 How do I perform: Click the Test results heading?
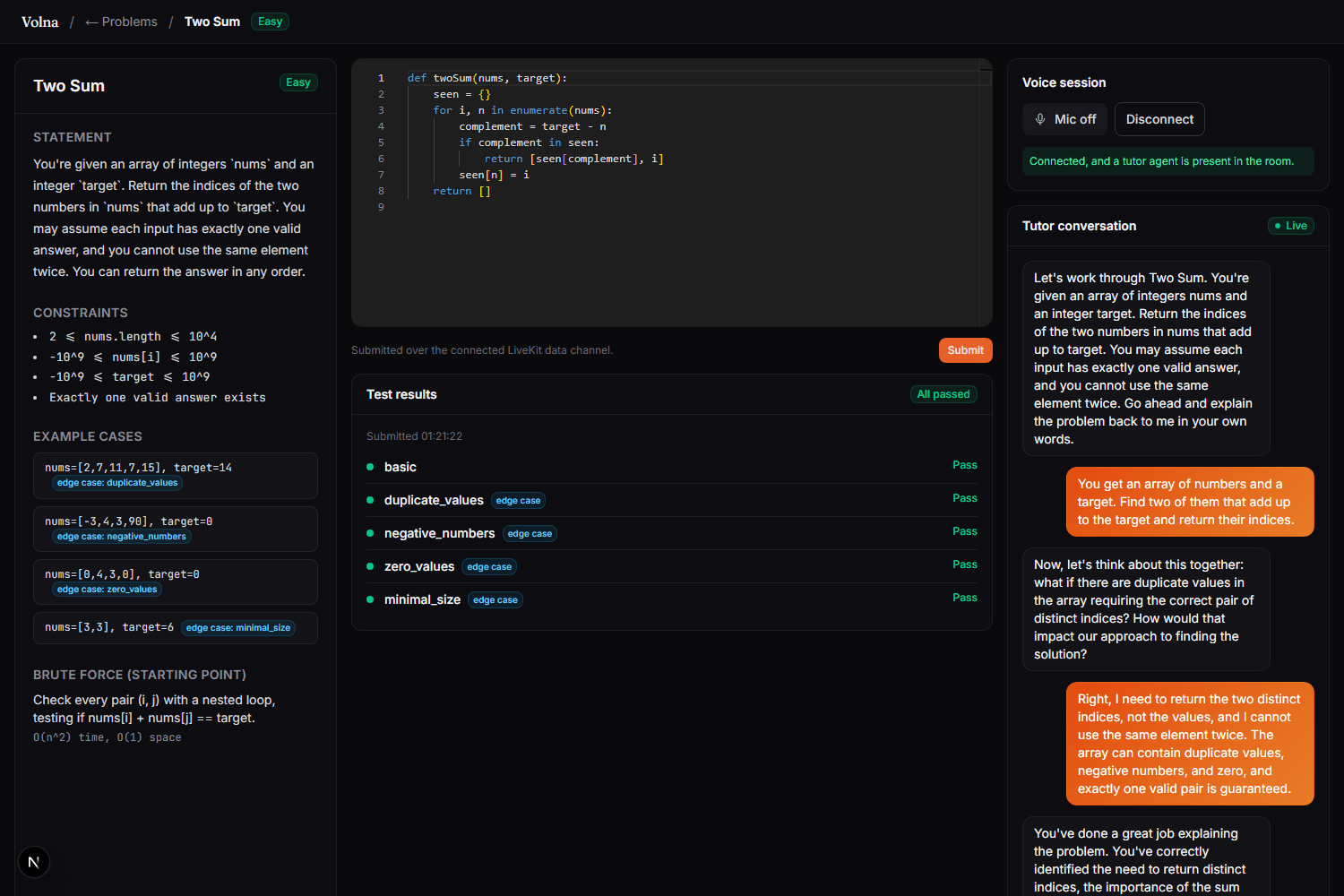point(401,394)
